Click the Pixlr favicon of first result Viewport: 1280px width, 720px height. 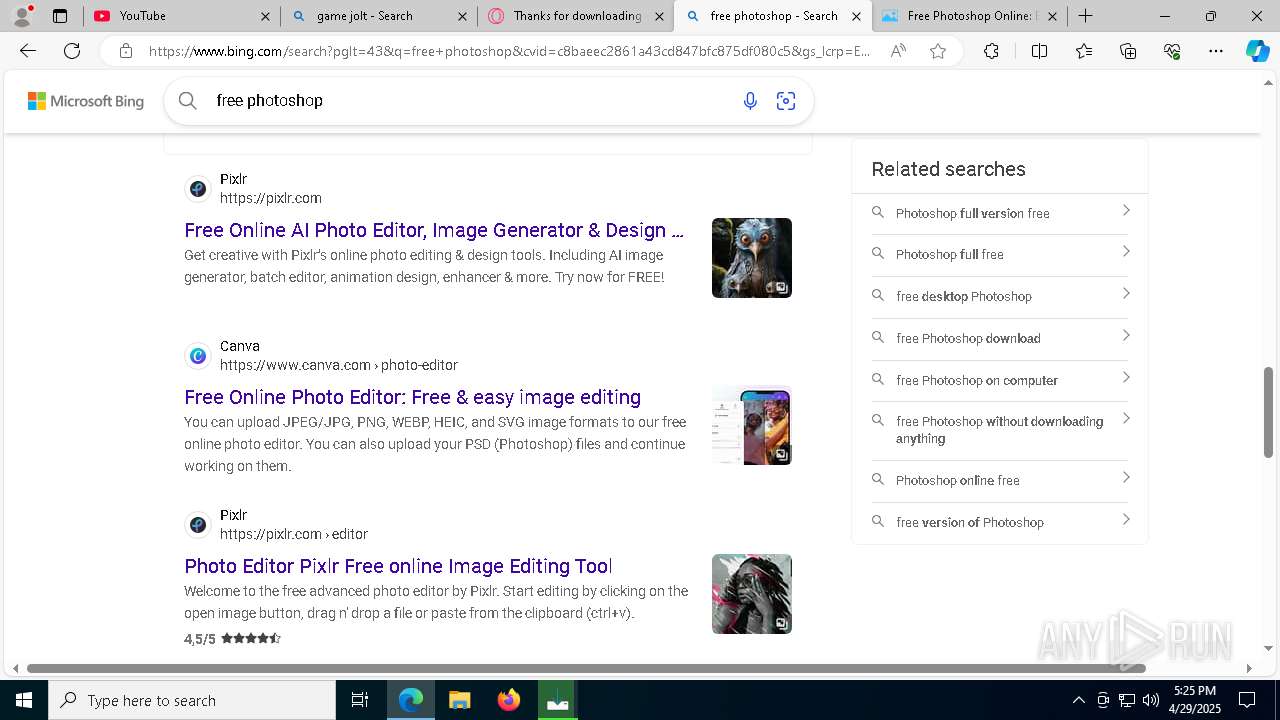click(x=198, y=189)
